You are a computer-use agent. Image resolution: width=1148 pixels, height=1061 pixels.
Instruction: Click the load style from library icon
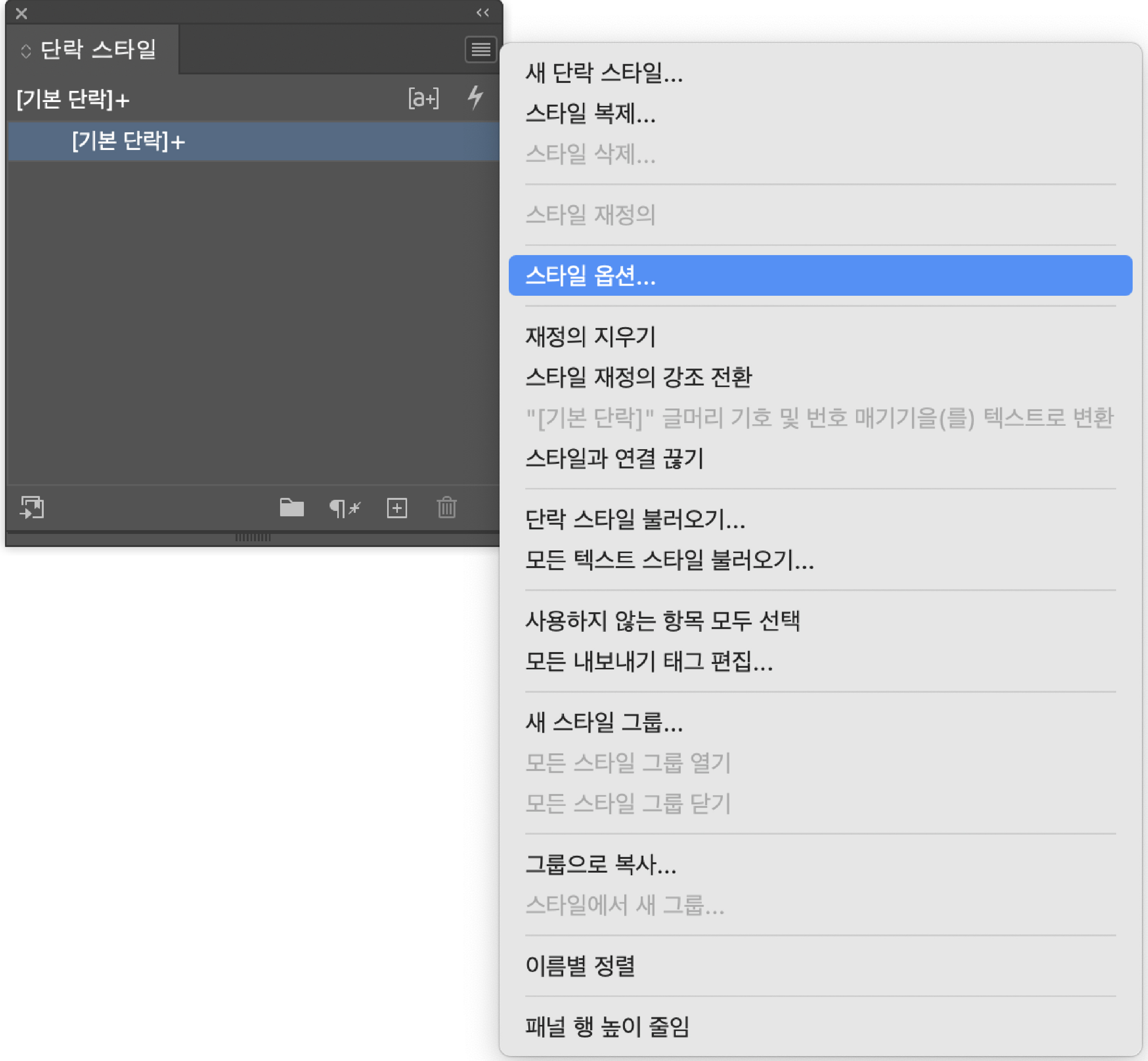(x=32, y=507)
